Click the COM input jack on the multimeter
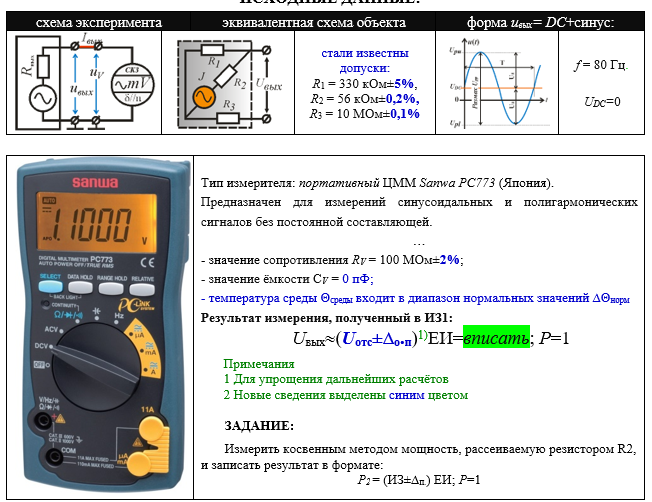 click(x=54, y=457)
